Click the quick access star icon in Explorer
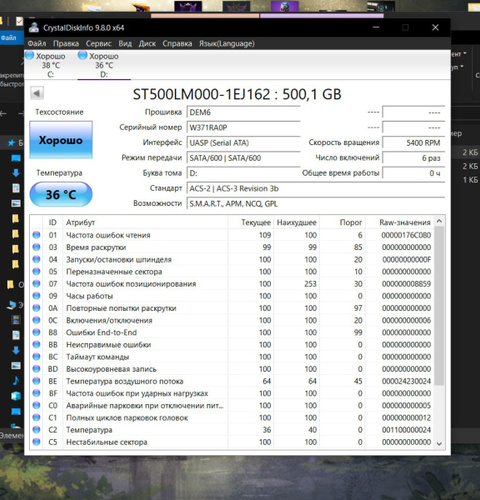The width and height of the screenshot is (480, 500). 11,143
